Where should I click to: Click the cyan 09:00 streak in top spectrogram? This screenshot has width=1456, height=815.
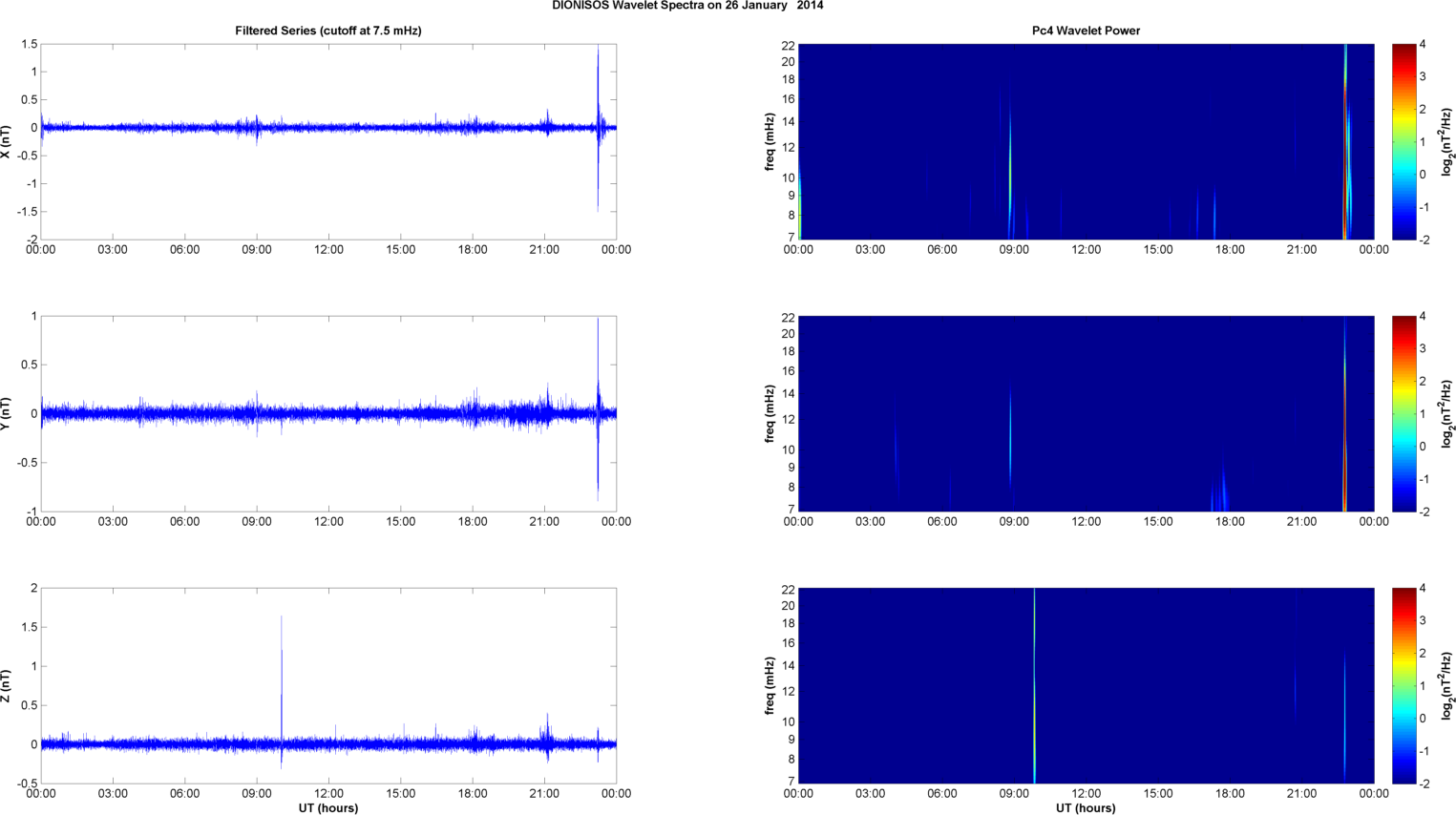tap(1010, 172)
